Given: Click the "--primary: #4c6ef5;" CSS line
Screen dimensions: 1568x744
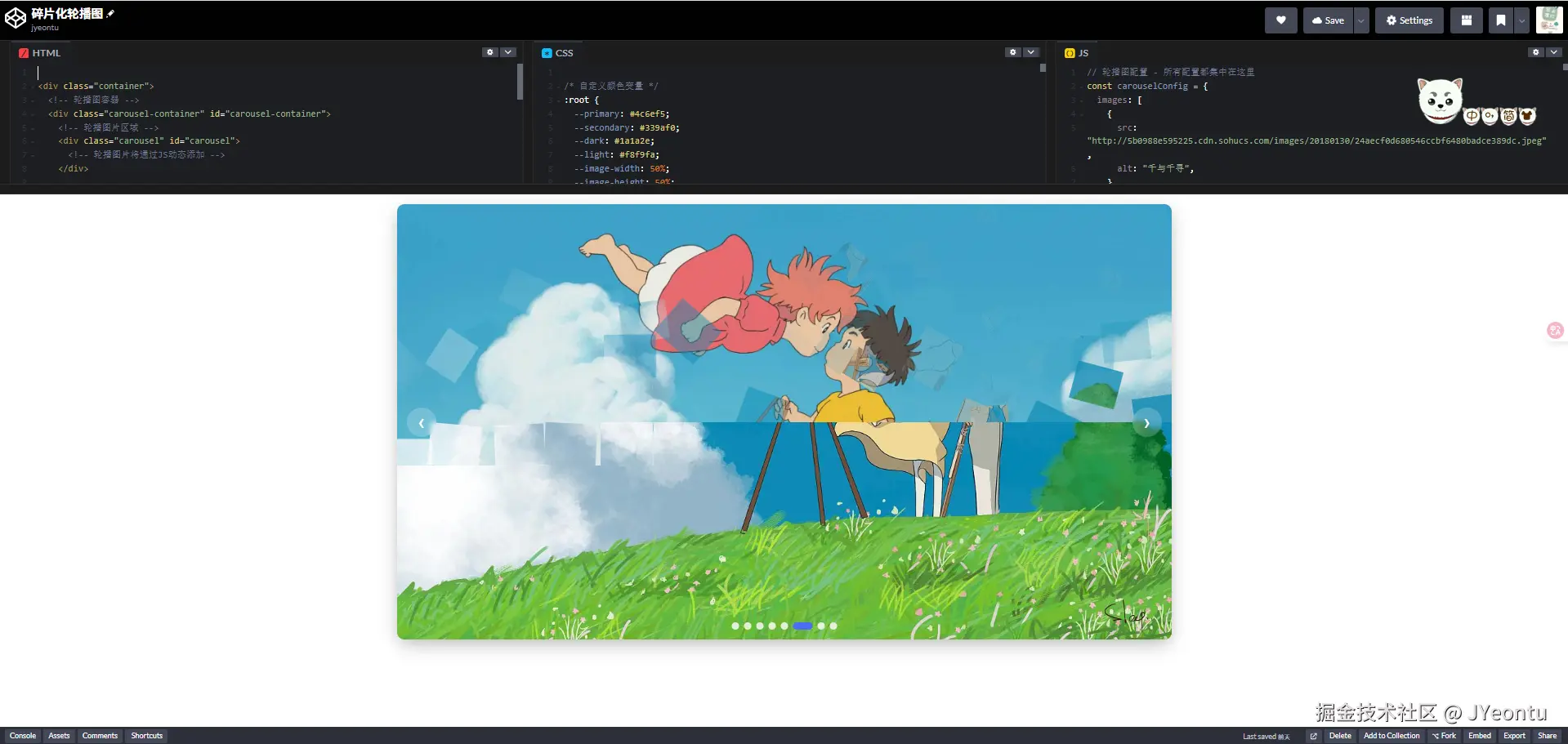Looking at the screenshot, I should point(621,114).
